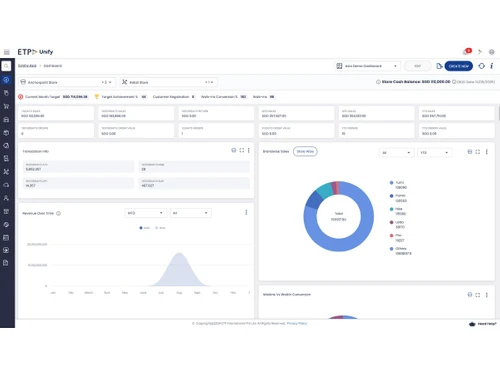Expand Walk-ins conversion panel to fullscreen
The height and width of the screenshot is (375, 500).
click(x=478, y=295)
